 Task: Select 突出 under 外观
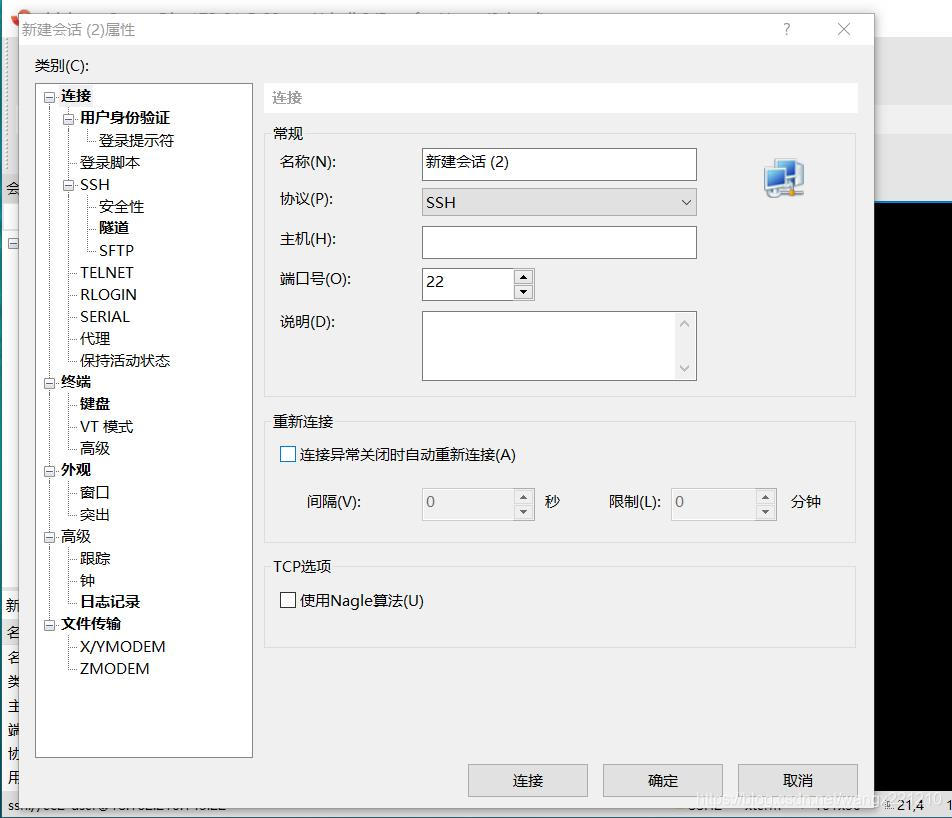pos(95,514)
